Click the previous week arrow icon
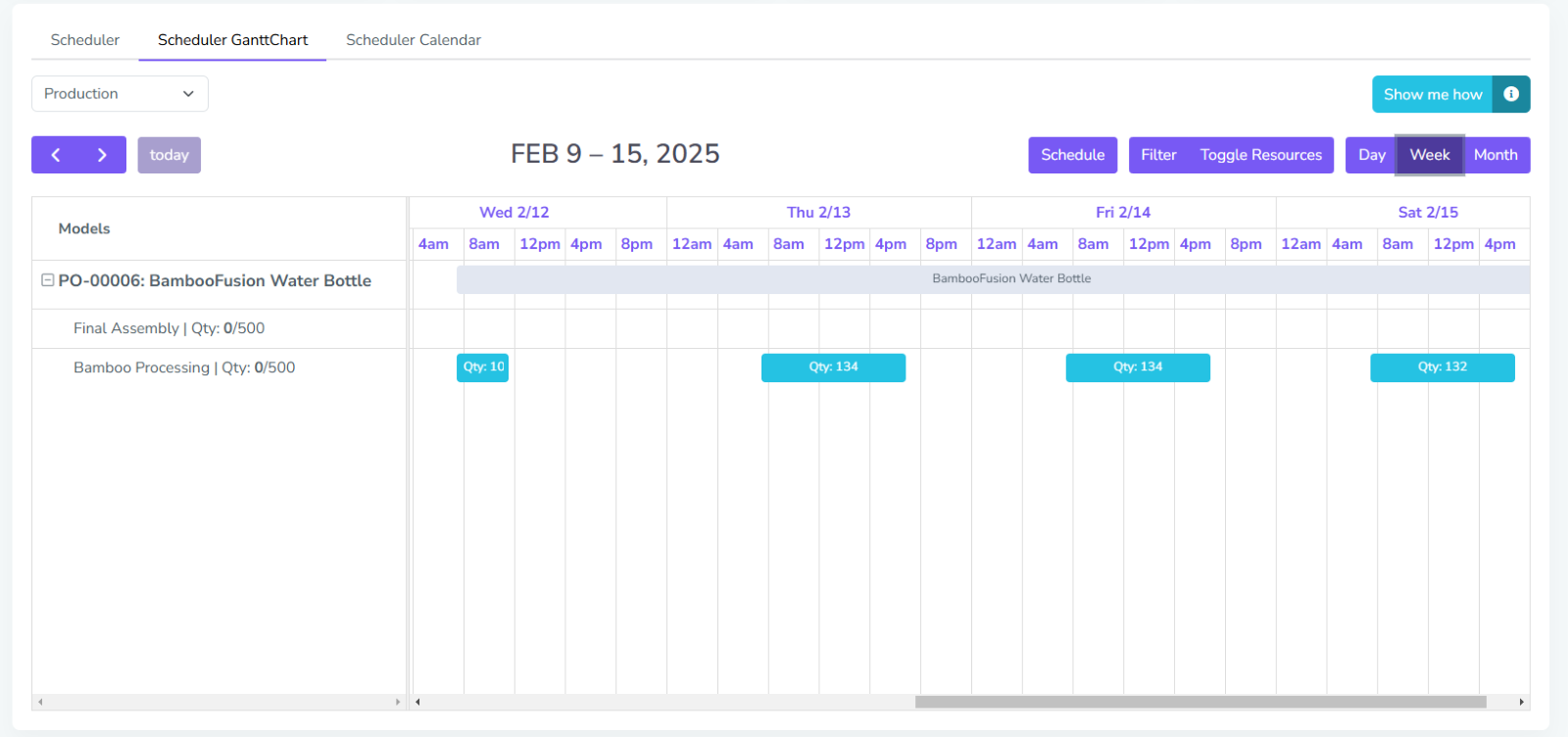 (56, 155)
